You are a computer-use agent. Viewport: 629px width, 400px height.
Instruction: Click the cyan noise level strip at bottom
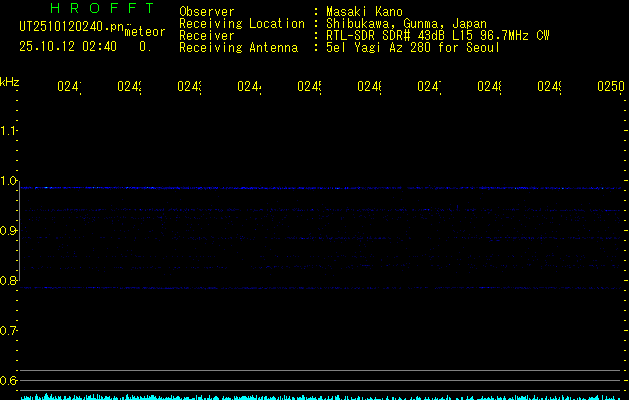320,396
